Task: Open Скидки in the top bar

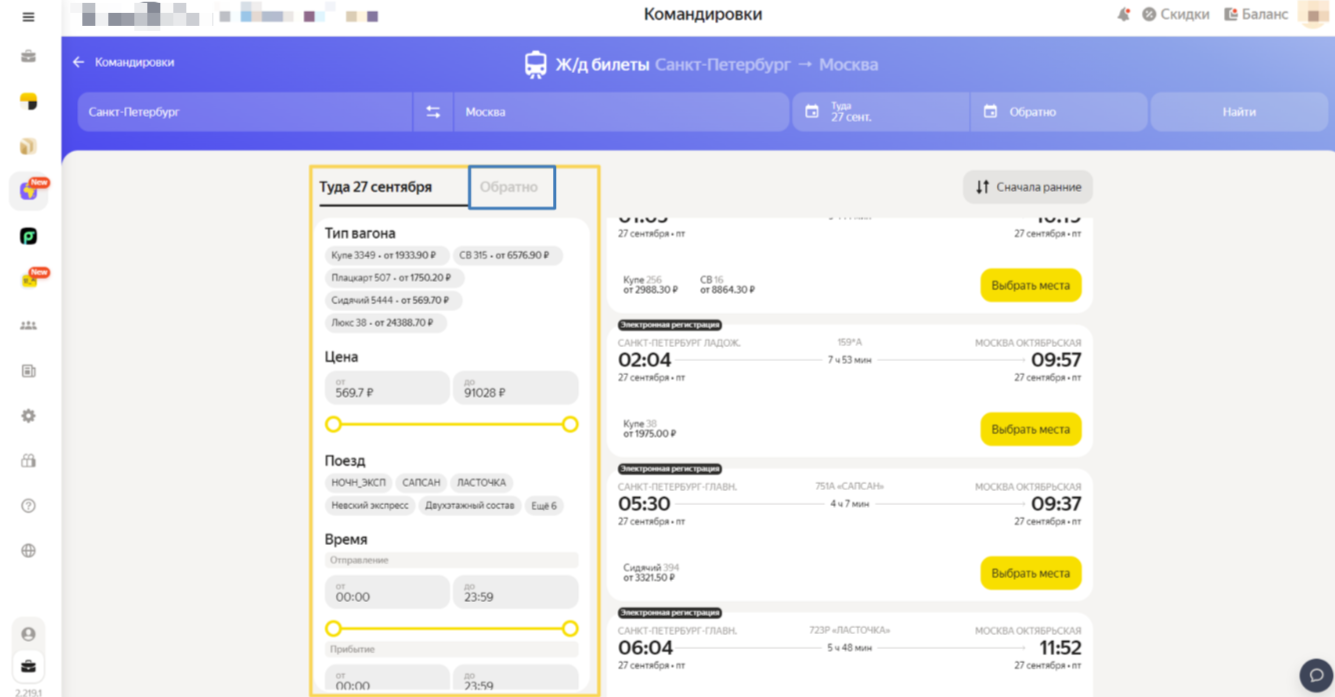Action: pyautogui.click(x=1176, y=14)
